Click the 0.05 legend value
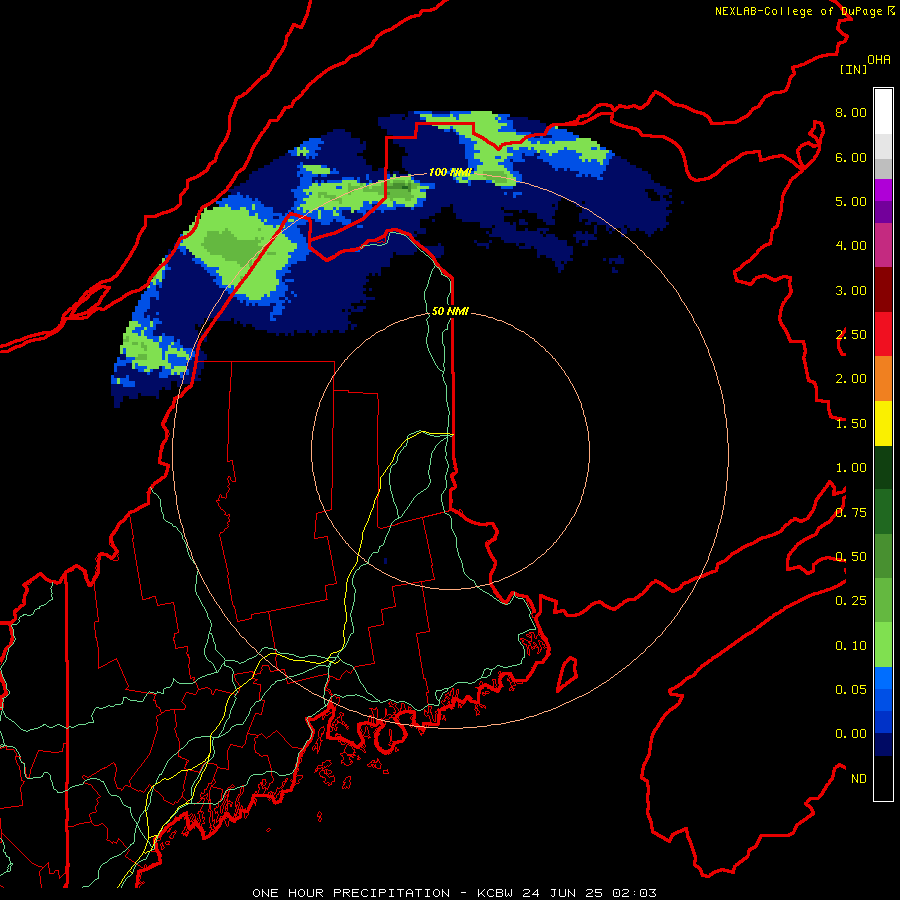900x900 pixels. (x=851, y=690)
